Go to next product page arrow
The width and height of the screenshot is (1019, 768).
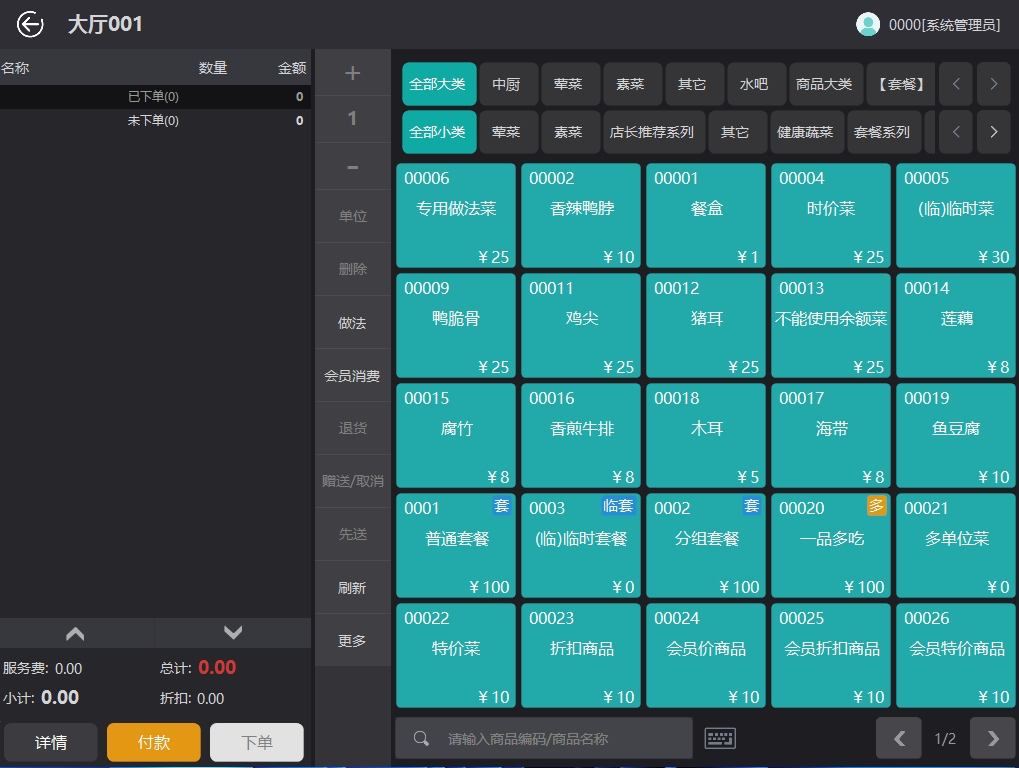pos(992,739)
